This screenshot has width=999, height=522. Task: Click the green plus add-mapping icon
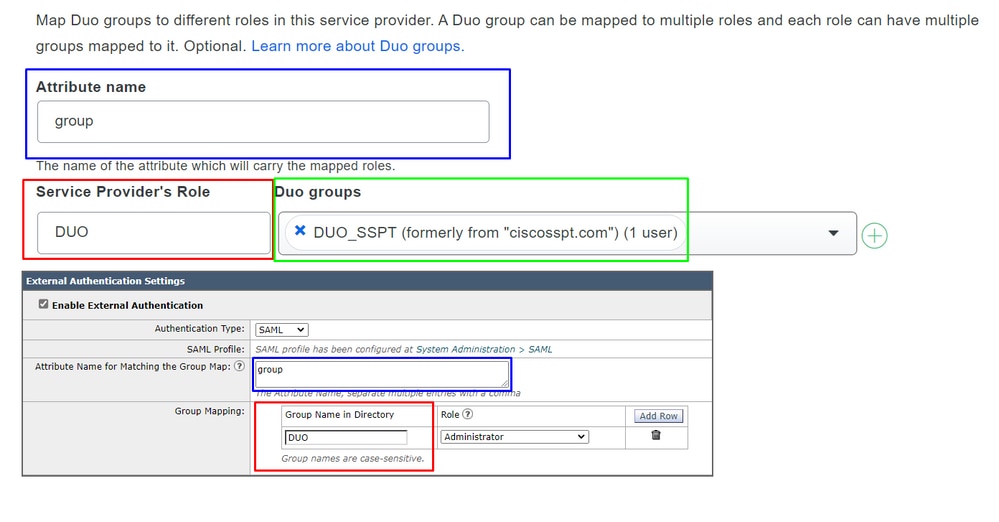[874, 236]
